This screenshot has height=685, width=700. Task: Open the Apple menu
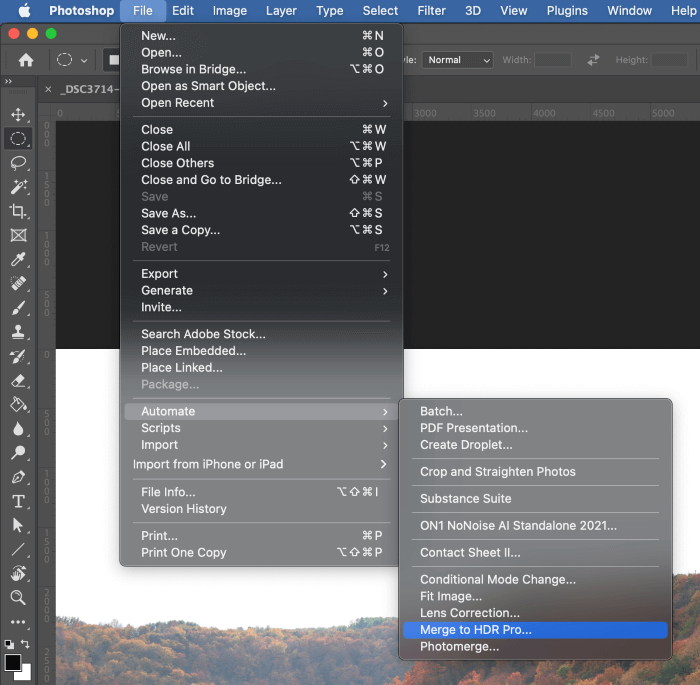(x=22, y=11)
